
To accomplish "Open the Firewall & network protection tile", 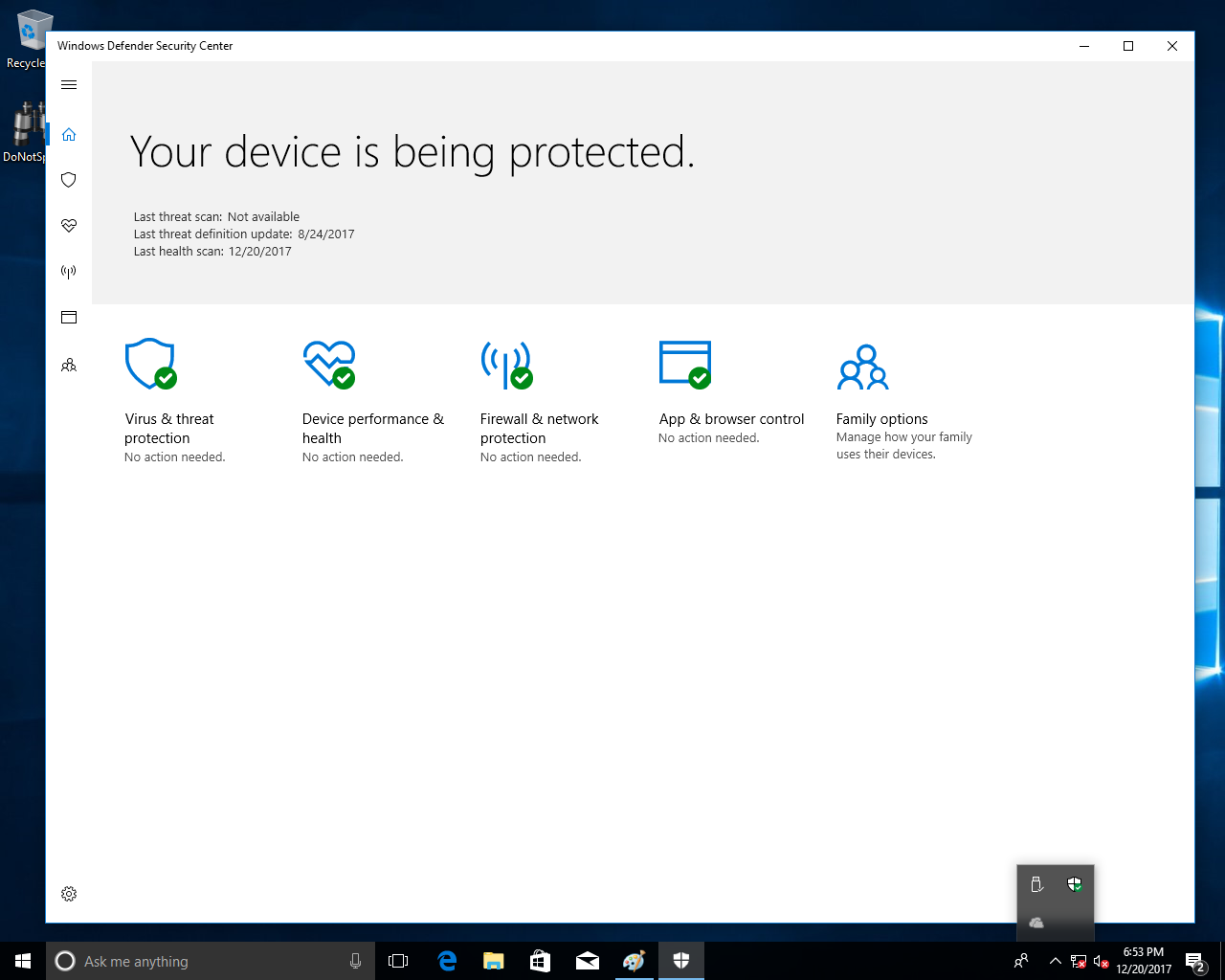I will coord(540,401).
